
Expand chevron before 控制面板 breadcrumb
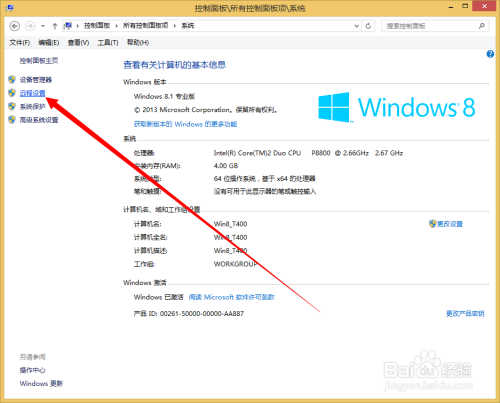point(77,26)
